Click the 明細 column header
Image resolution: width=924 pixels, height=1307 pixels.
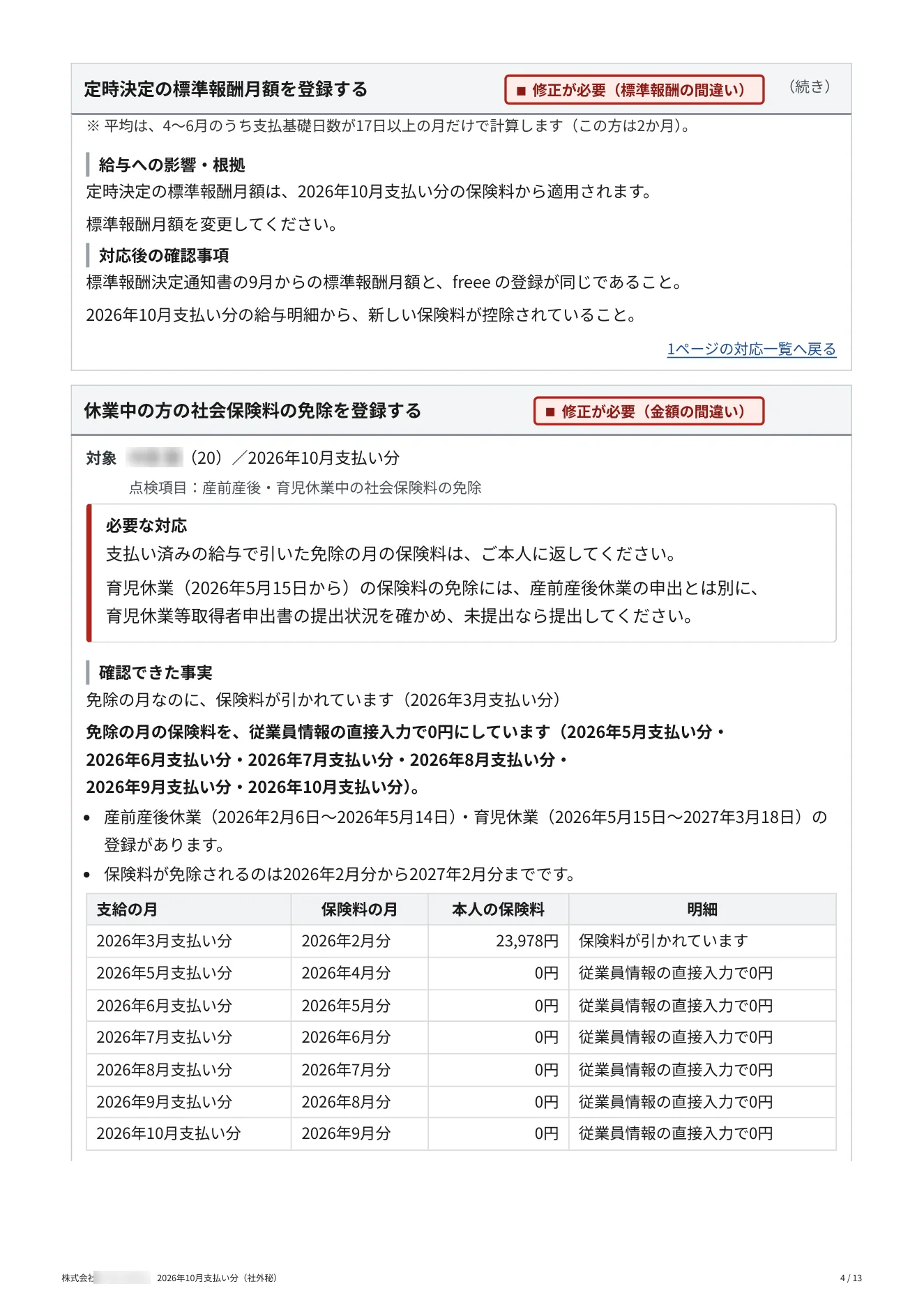click(x=702, y=909)
